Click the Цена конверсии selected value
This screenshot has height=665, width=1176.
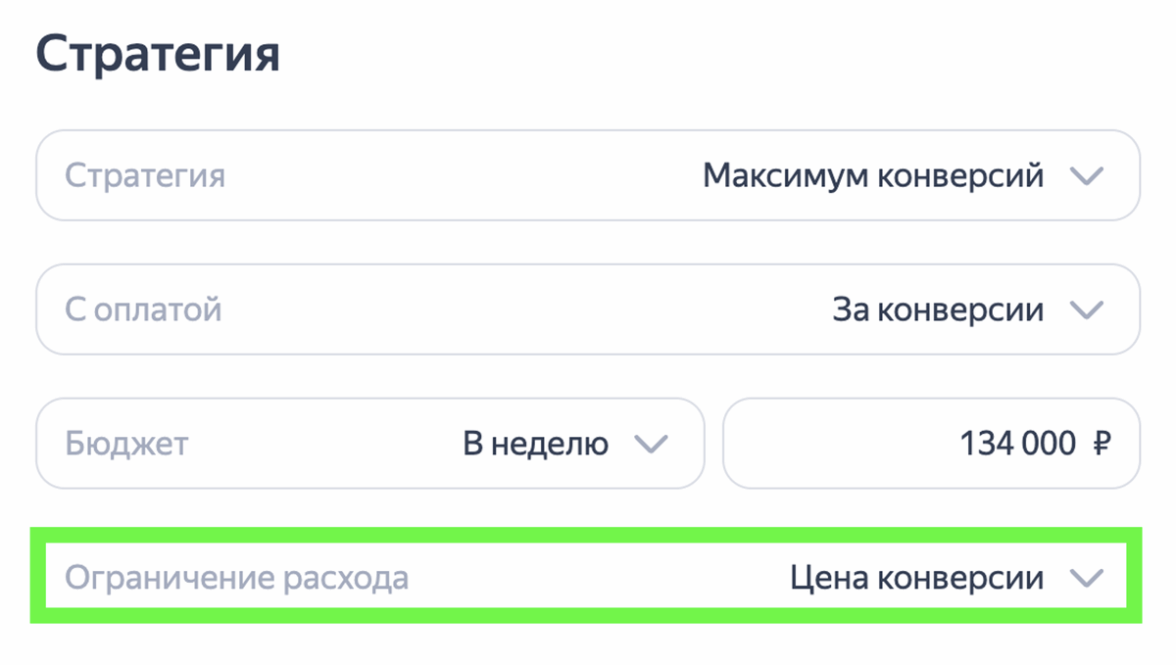[917, 578]
